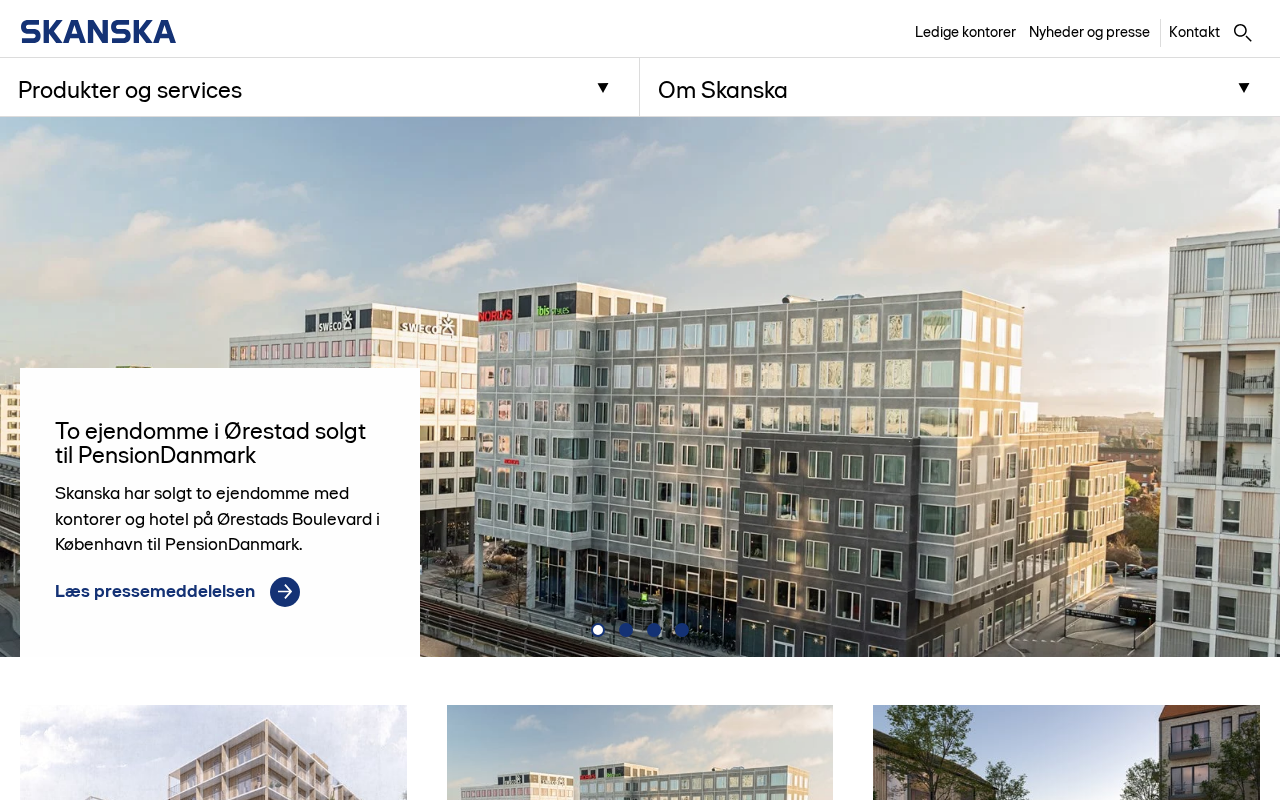Screen dimensions: 1280x800
Task: Select the first carousel slide dot
Action: pos(598,630)
